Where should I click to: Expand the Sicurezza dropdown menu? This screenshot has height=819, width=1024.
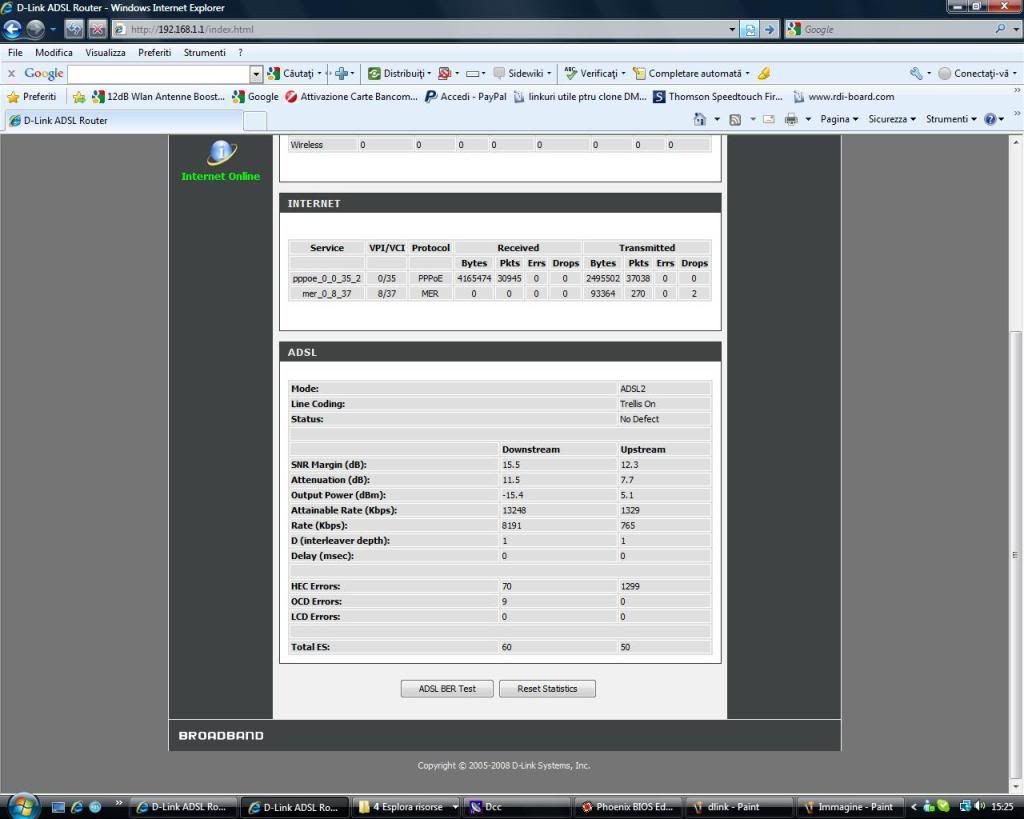892,119
